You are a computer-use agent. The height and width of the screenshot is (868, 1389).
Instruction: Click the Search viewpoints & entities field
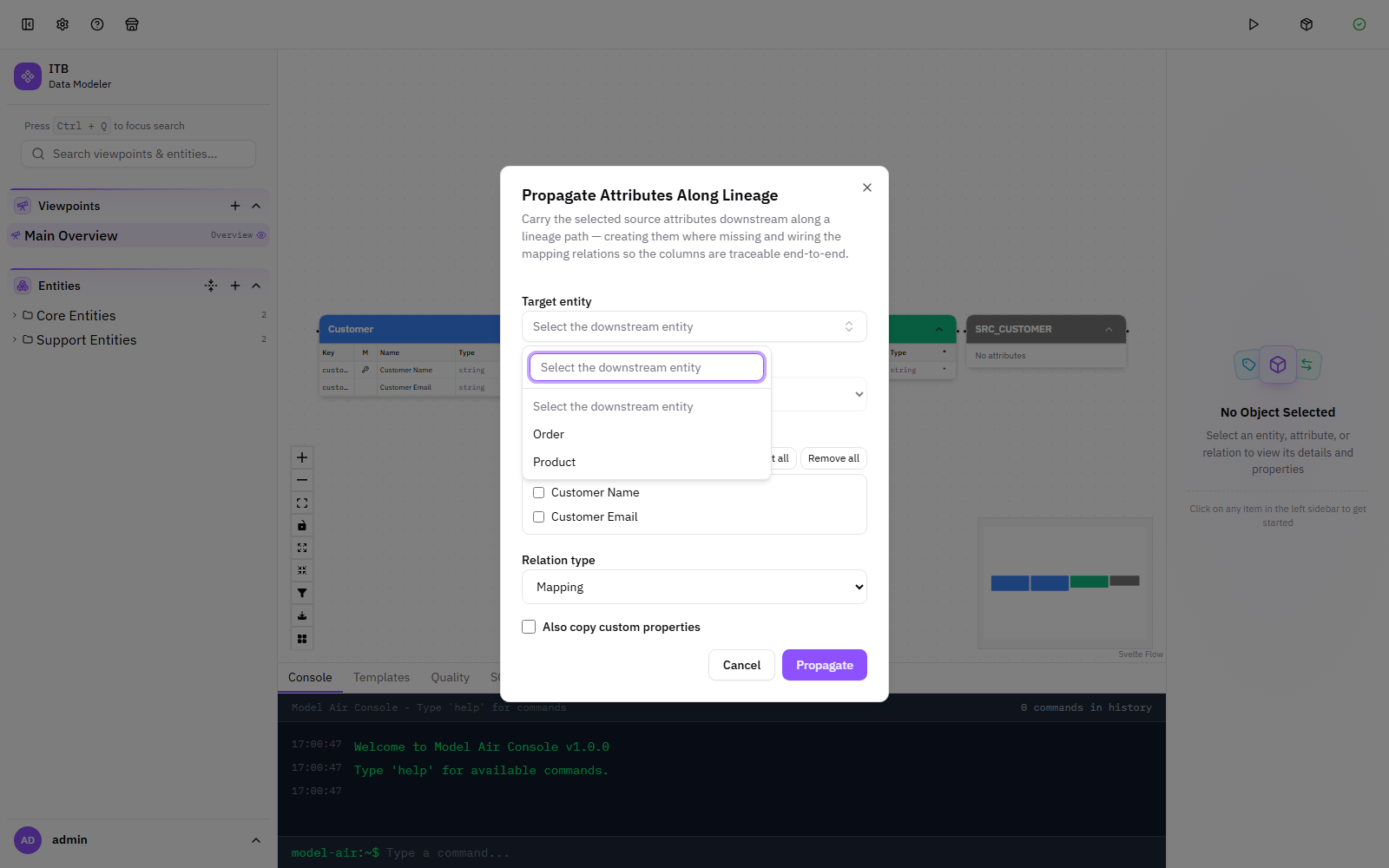[x=138, y=154]
